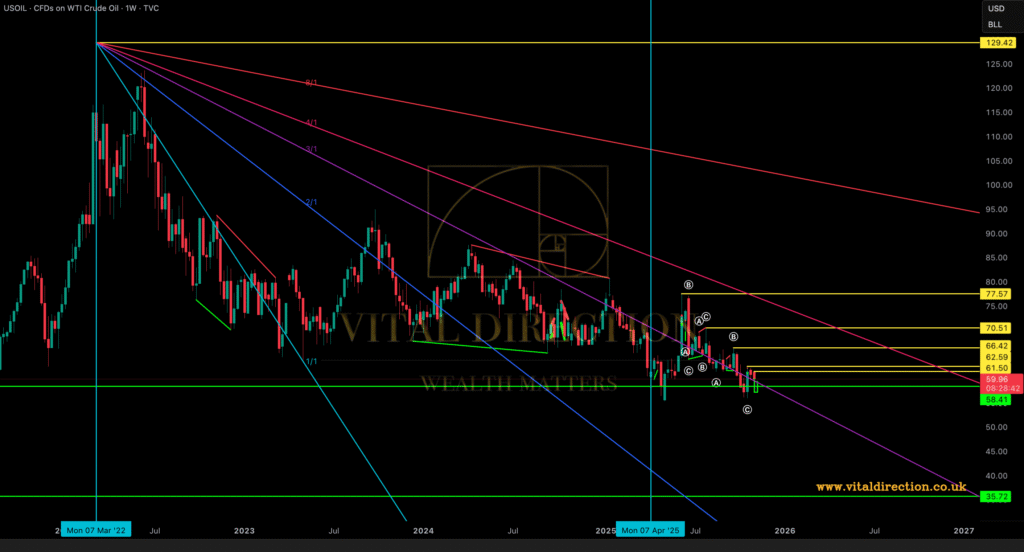Select the 2/1 Gann fan label
Screen dimensions: 1024x552
pos(311,202)
